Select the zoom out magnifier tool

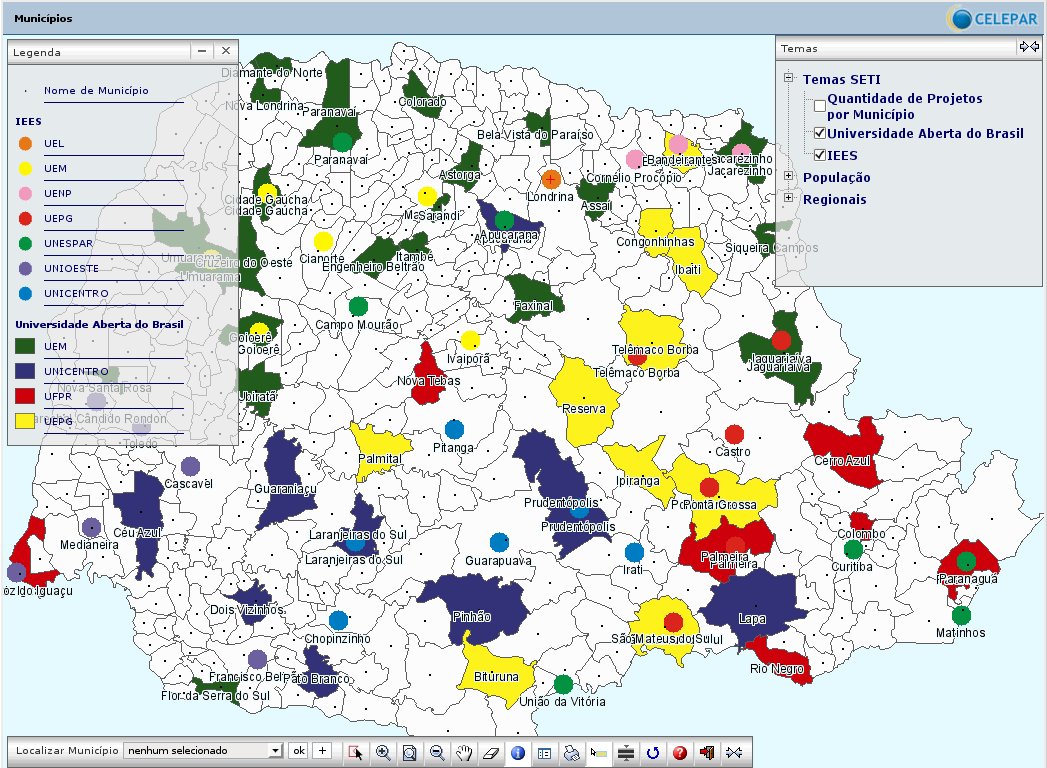(437, 752)
